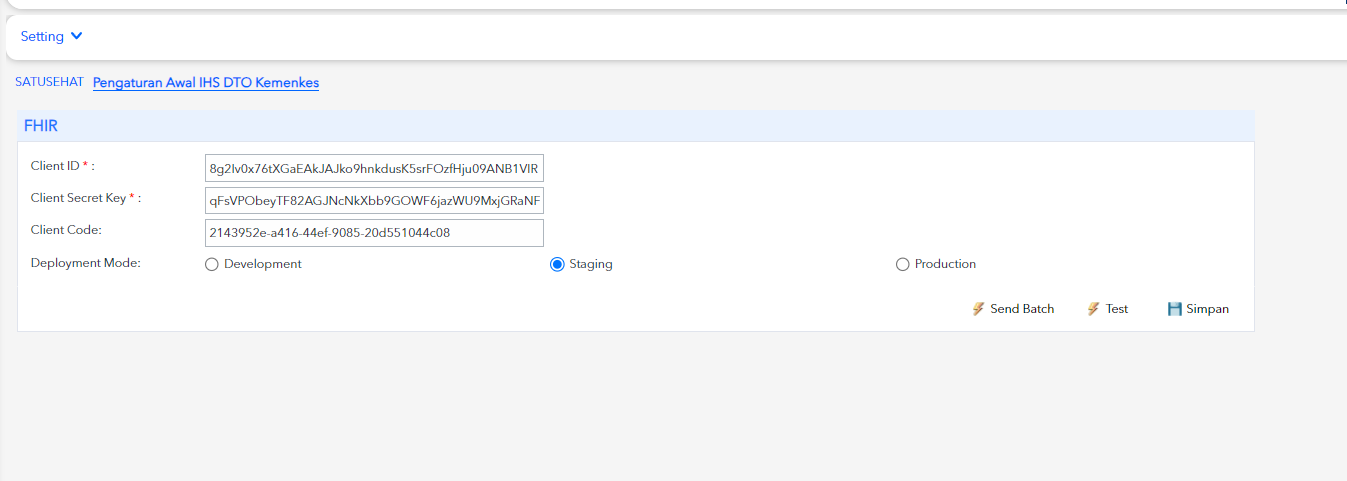The width and height of the screenshot is (1347, 481).
Task: Click the Test lightning icon
Action: [x=1094, y=309]
